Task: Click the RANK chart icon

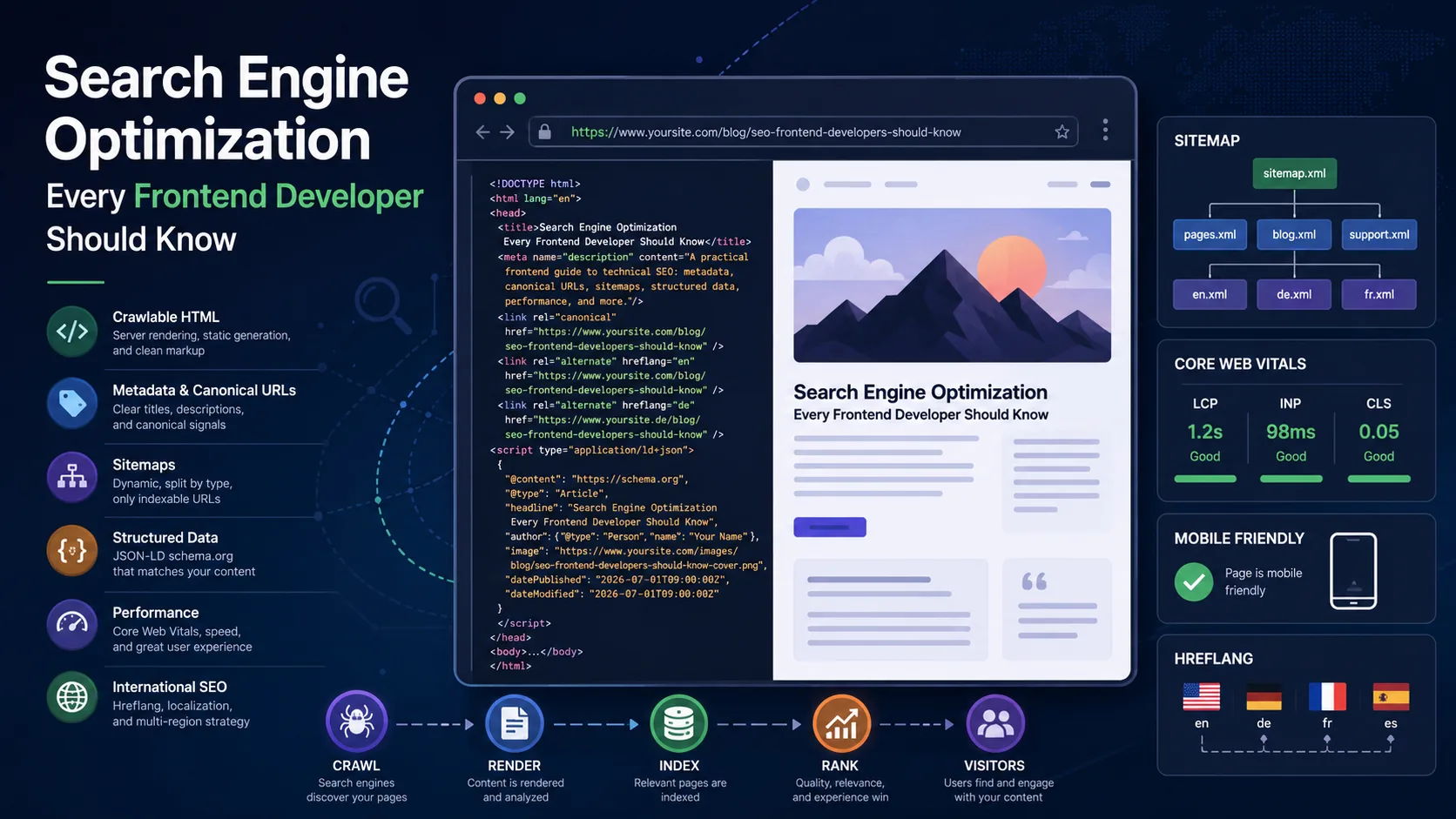Action: 841,723
